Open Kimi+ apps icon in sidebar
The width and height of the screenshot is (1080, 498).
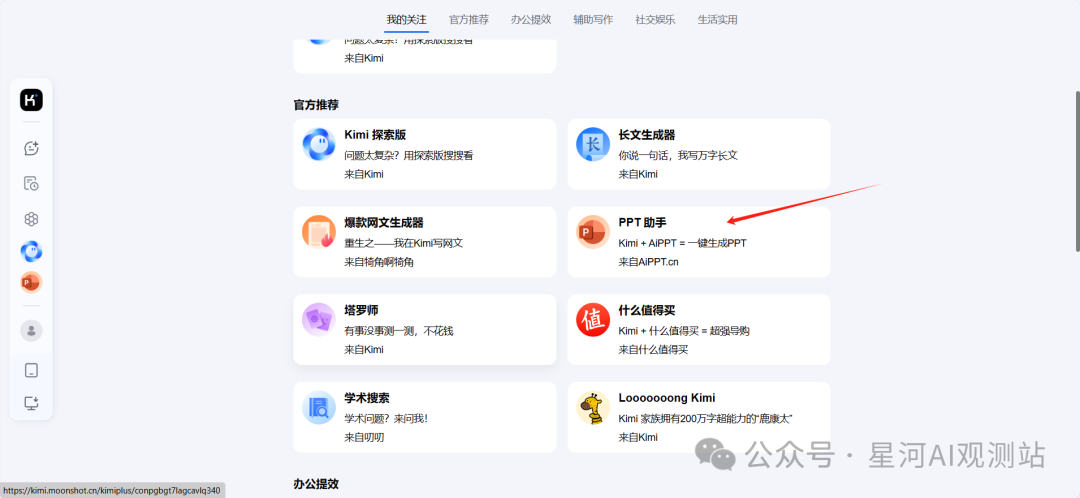(x=31, y=219)
